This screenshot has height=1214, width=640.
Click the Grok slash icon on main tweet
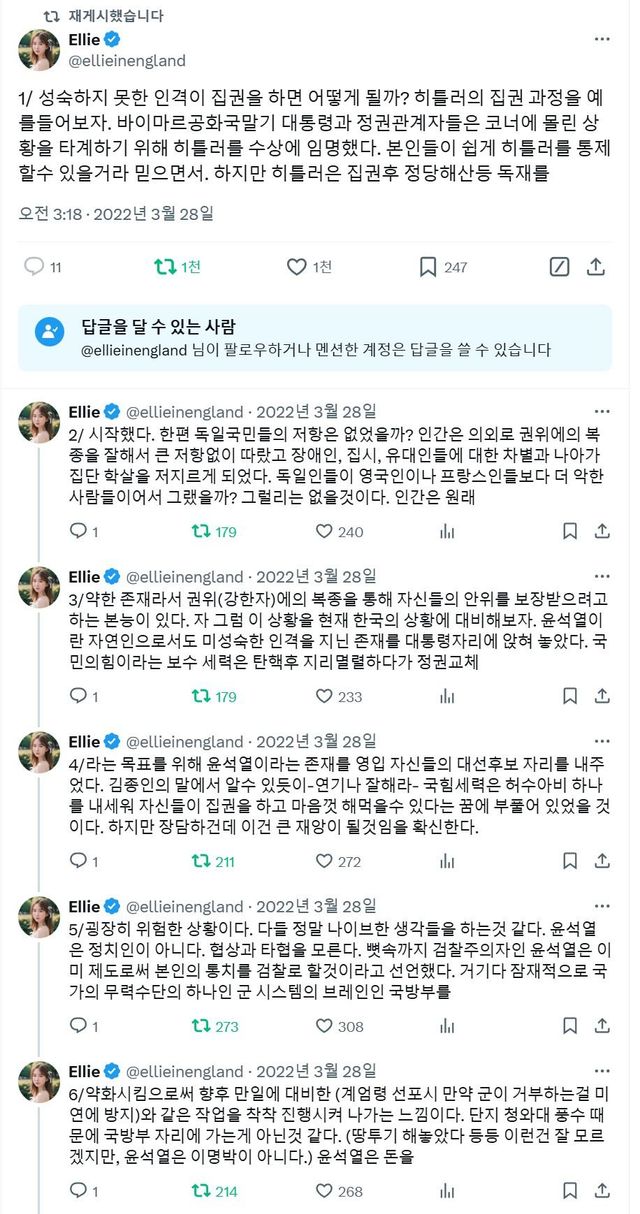point(560,266)
